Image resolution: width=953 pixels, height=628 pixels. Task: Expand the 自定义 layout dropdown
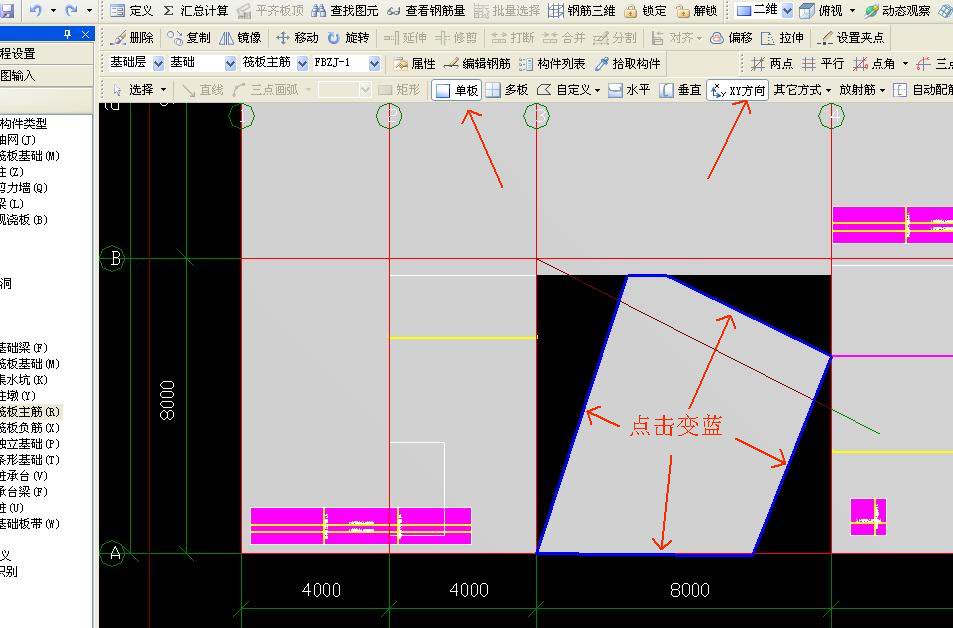pos(598,90)
